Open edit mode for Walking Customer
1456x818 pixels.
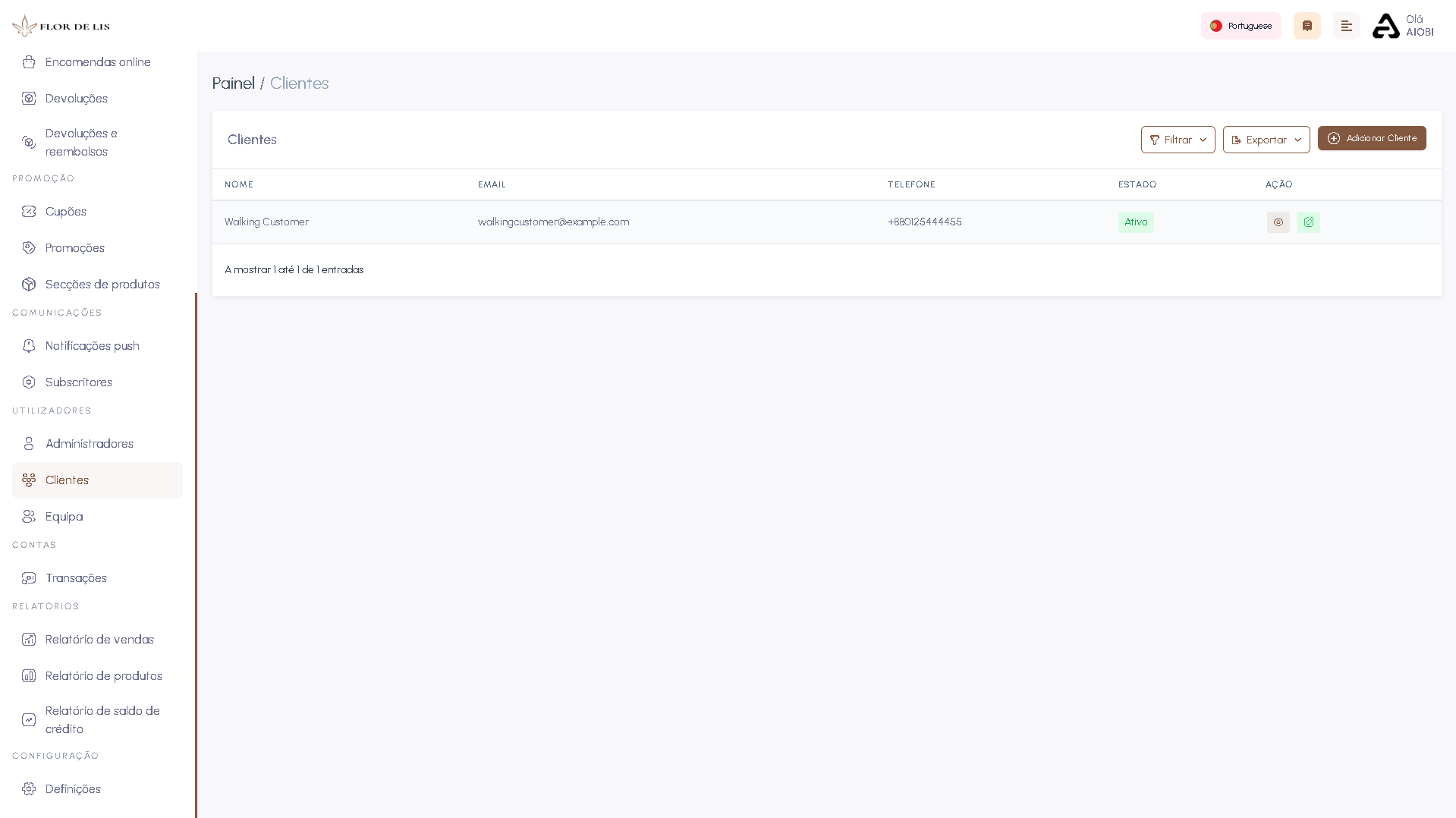click(x=1309, y=222)
